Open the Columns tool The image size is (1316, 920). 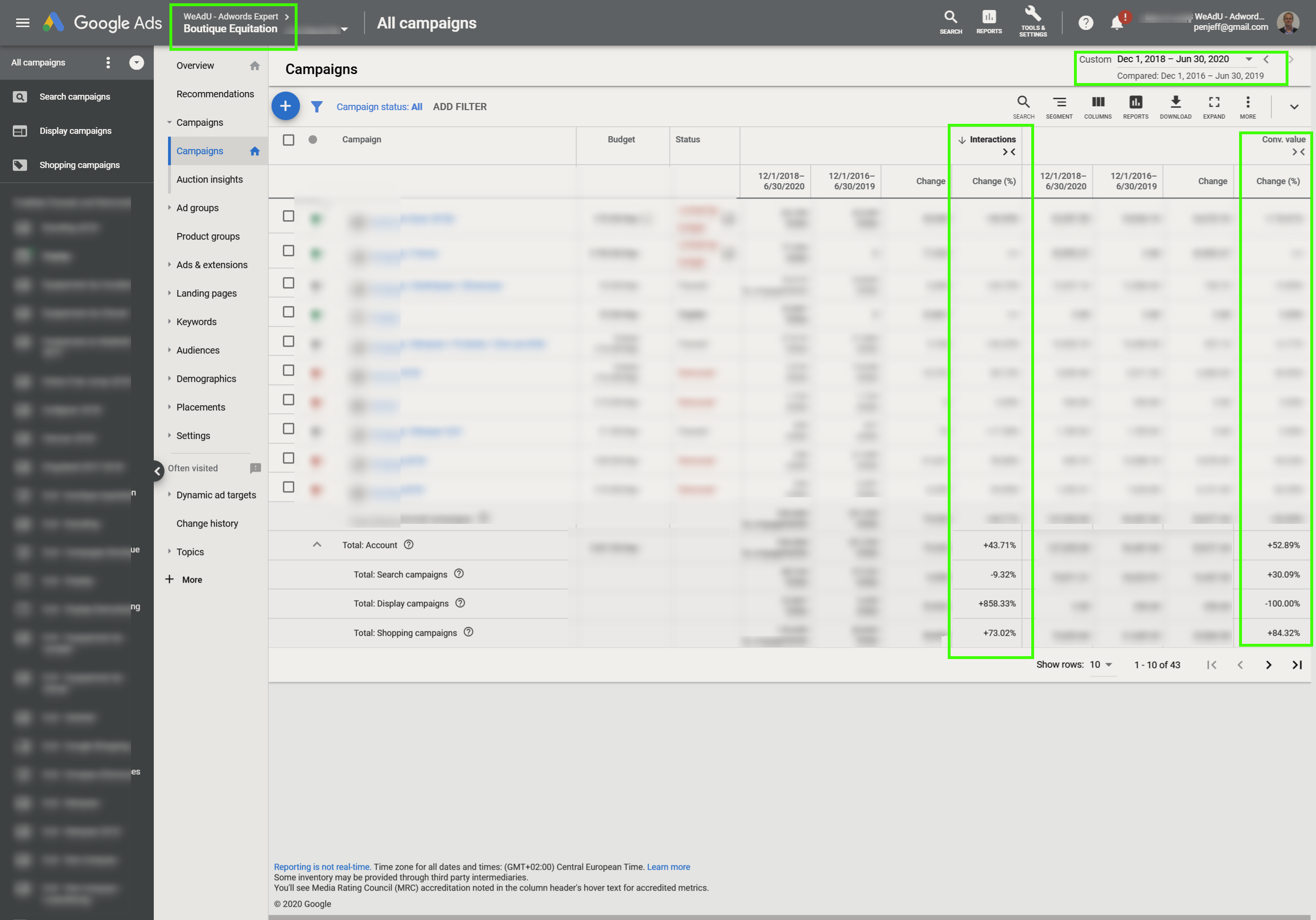(1098, 107)
